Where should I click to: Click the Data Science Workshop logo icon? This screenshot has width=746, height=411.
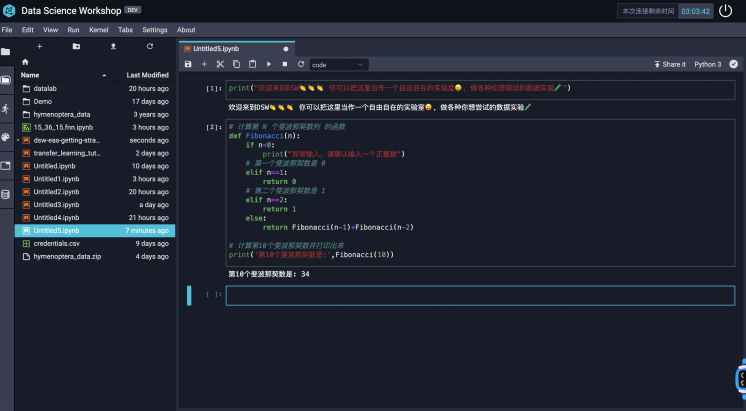[9, 10]
